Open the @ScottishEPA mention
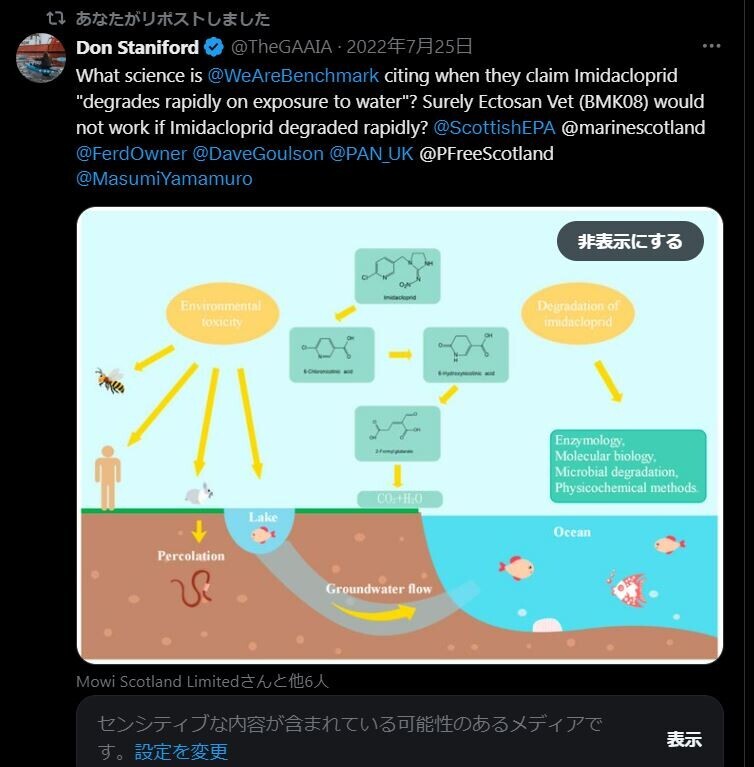 [494, 128]
